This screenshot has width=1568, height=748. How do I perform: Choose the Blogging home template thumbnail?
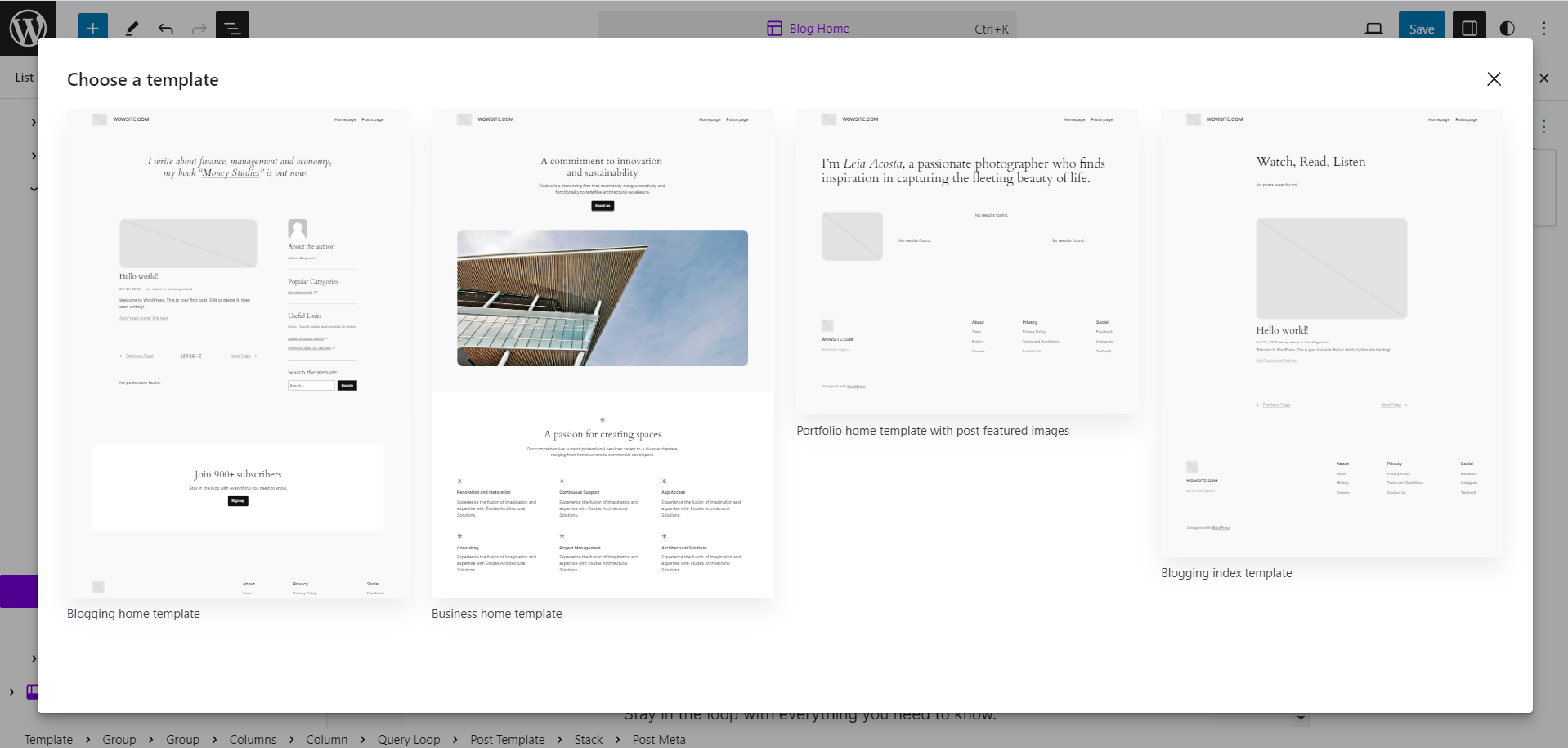pos(237,354)
